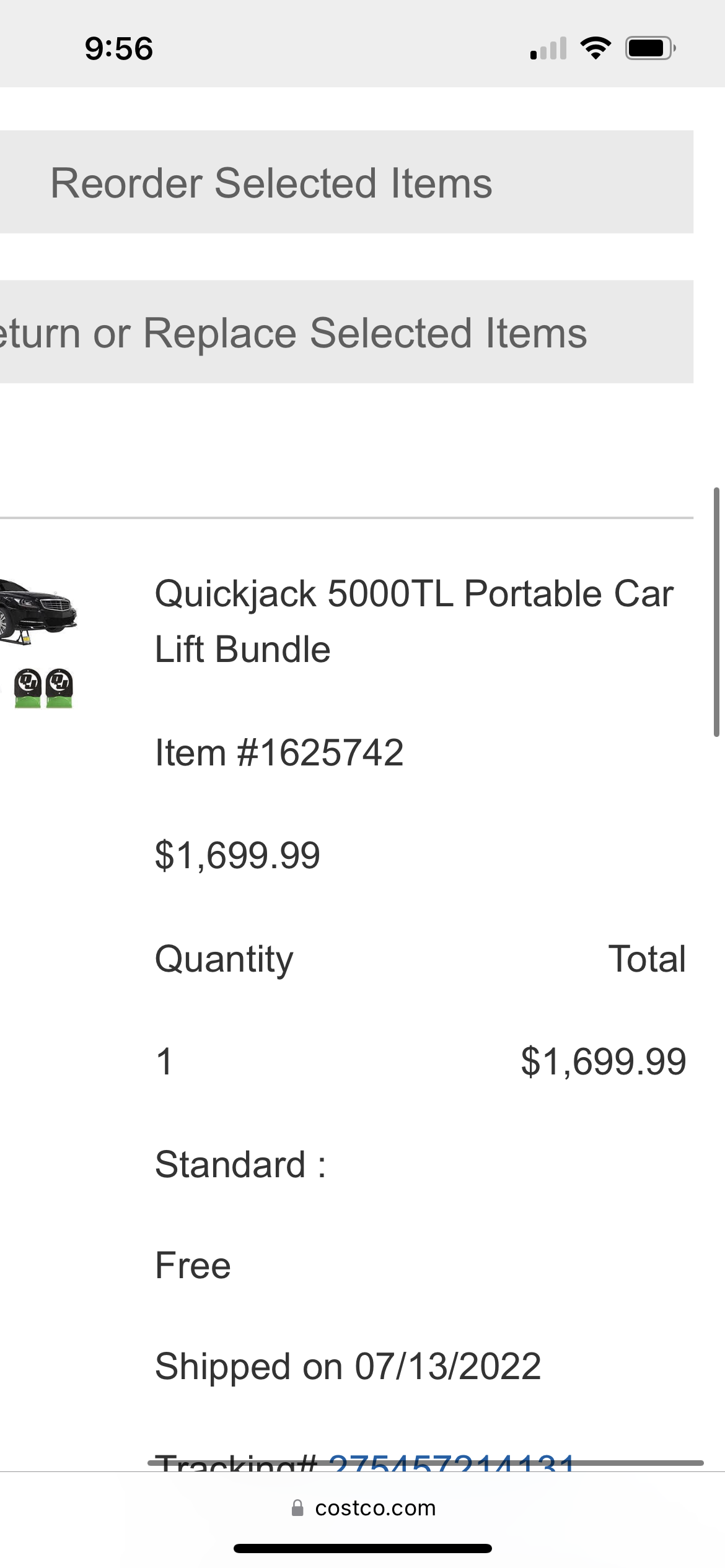Tap the battery indicator icon

pyautogui.click(x=650, y=48)
